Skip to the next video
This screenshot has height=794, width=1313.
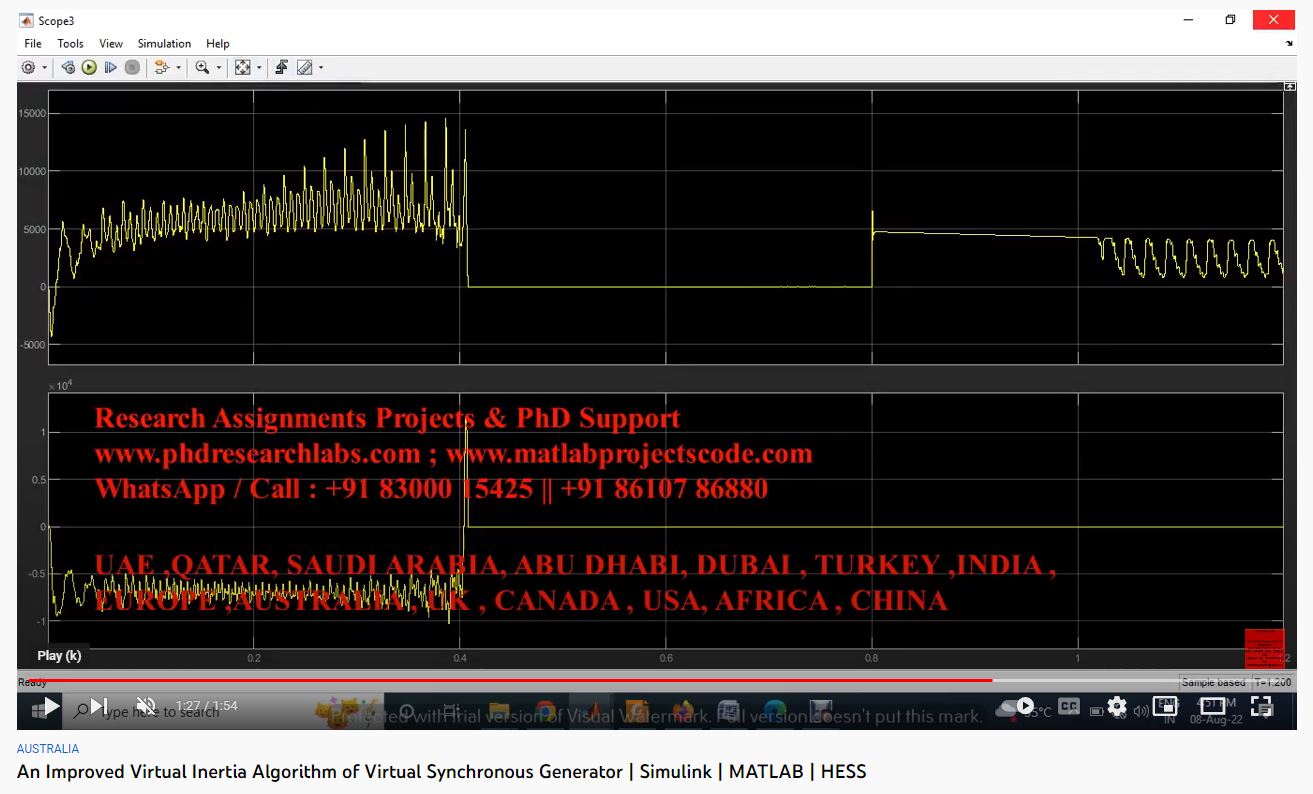99,706
